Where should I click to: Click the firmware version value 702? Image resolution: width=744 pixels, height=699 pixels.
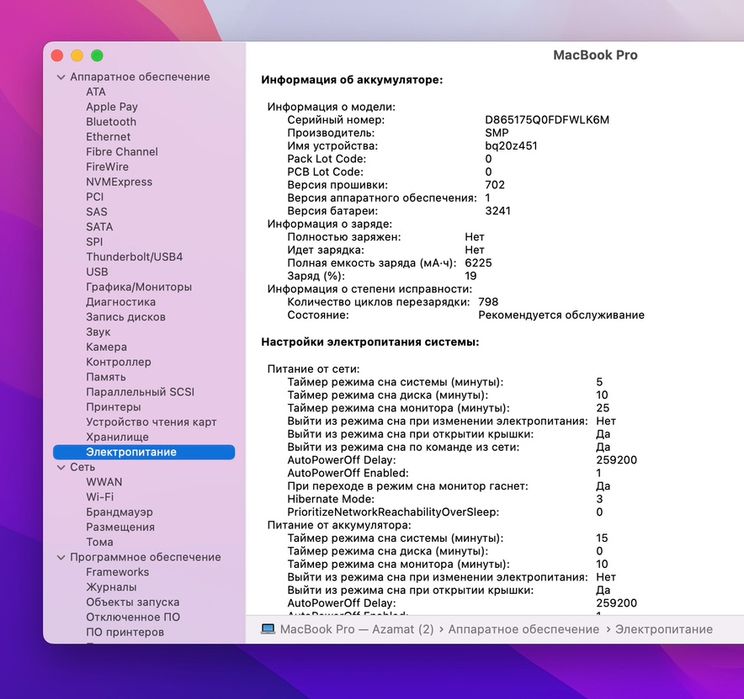(x=495, y=185)
